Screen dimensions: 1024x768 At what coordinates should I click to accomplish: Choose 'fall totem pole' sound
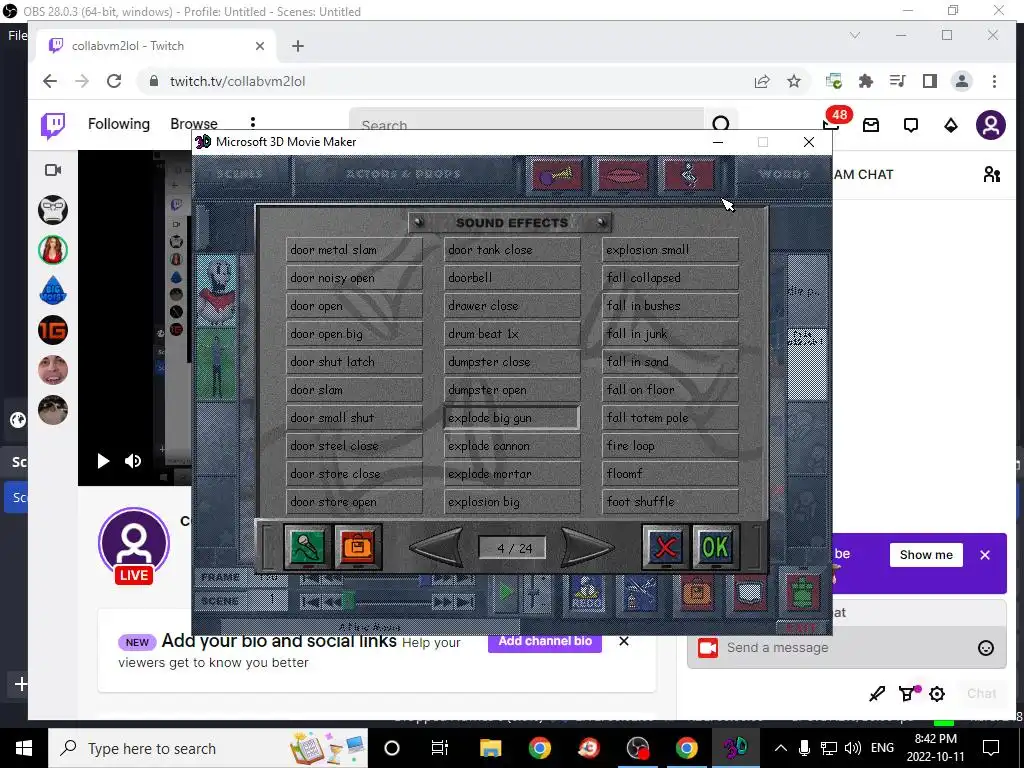670,418
